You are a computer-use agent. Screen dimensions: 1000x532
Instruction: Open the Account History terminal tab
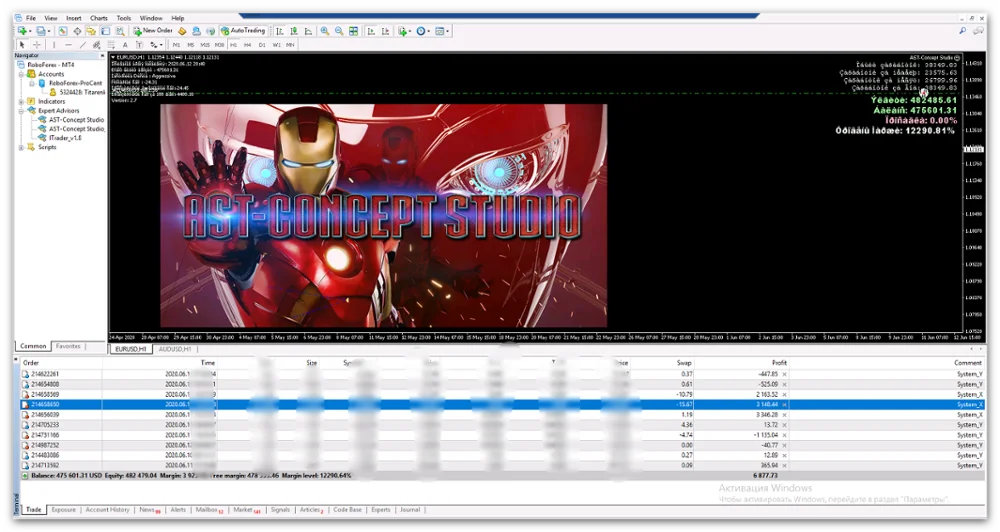(106, 510)
